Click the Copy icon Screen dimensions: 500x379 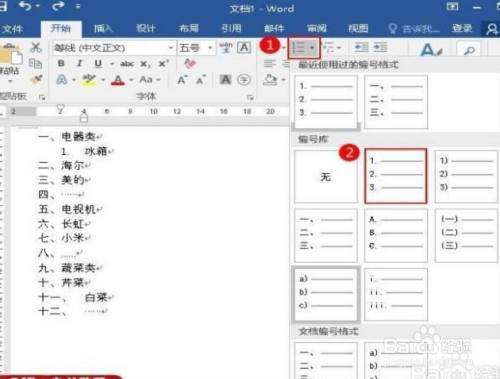tap(35, 63)
